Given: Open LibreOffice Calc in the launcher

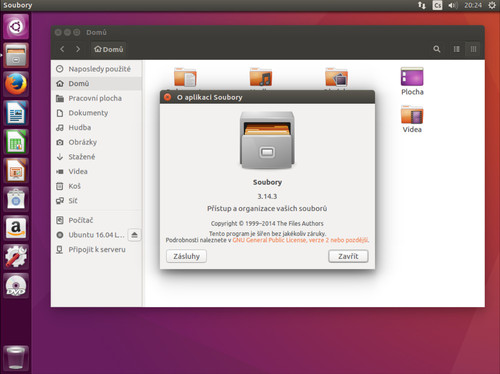Looking at the screenshot, I should point(16,142).
